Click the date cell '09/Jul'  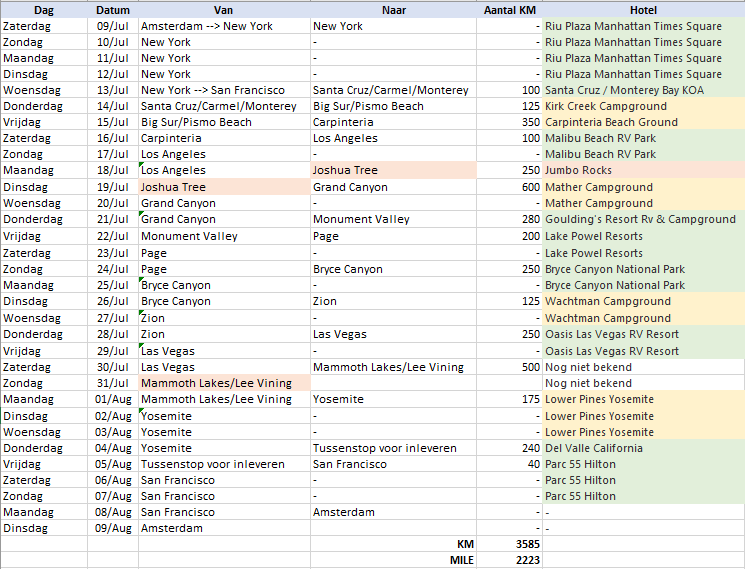[113, 26]
